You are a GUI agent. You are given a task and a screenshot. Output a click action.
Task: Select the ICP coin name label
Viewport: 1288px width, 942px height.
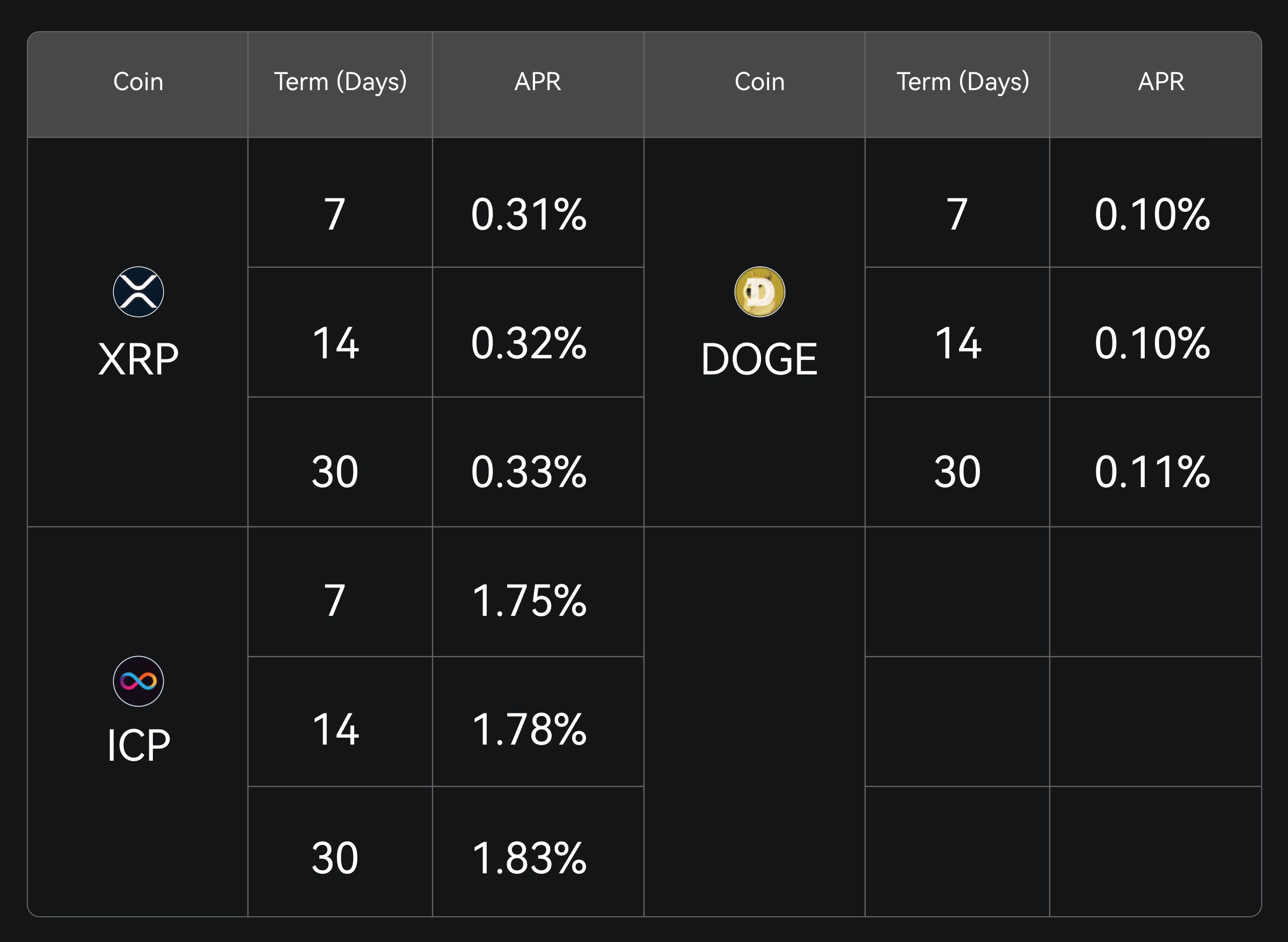[x=138, y=745]
